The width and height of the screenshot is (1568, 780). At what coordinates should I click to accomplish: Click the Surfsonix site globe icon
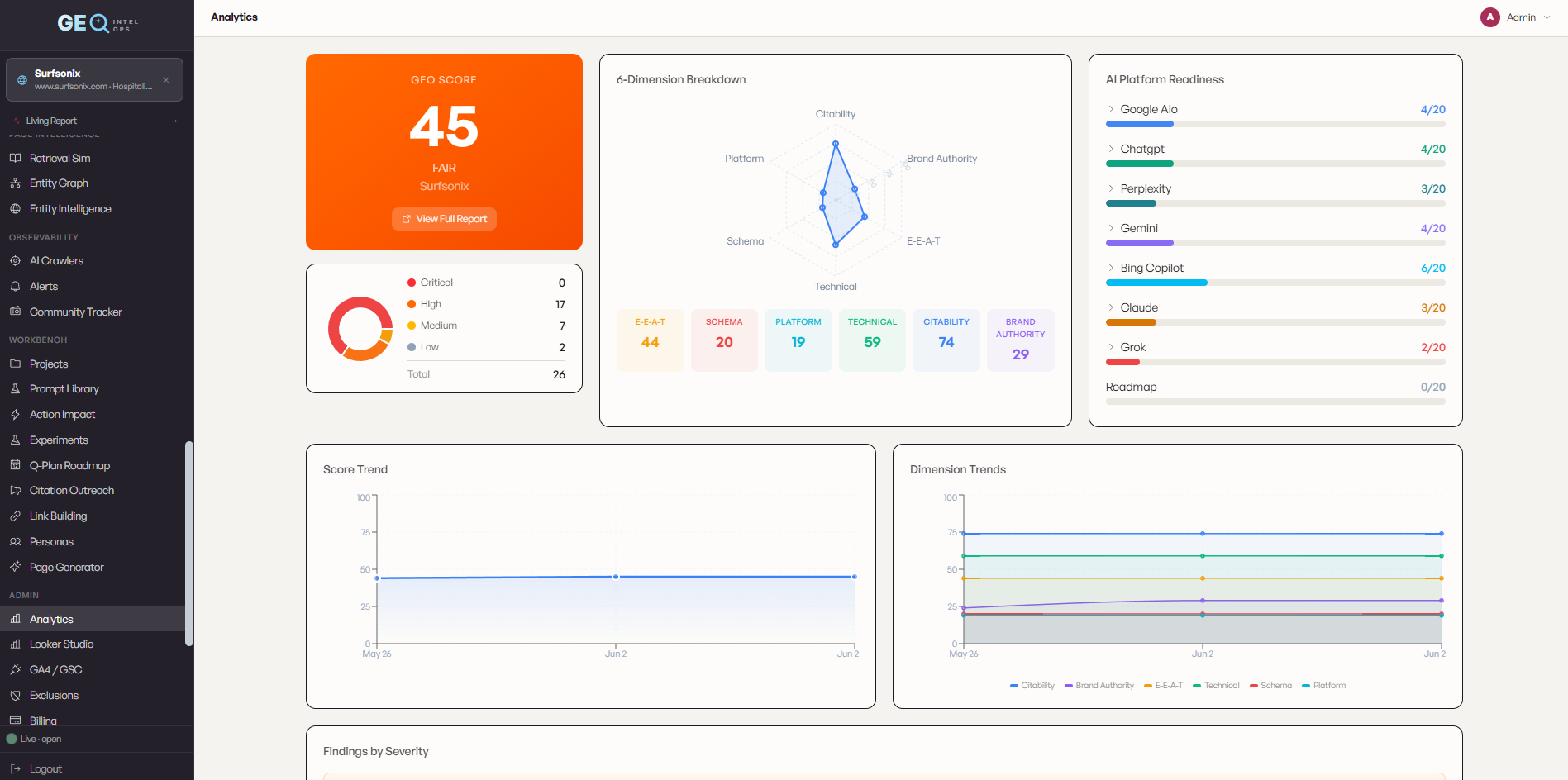22,80
